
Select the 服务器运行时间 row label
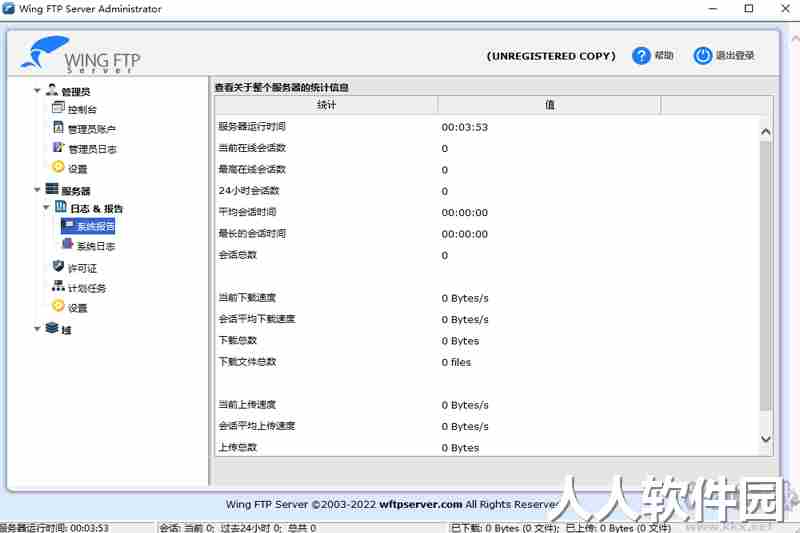click(252, 126)
